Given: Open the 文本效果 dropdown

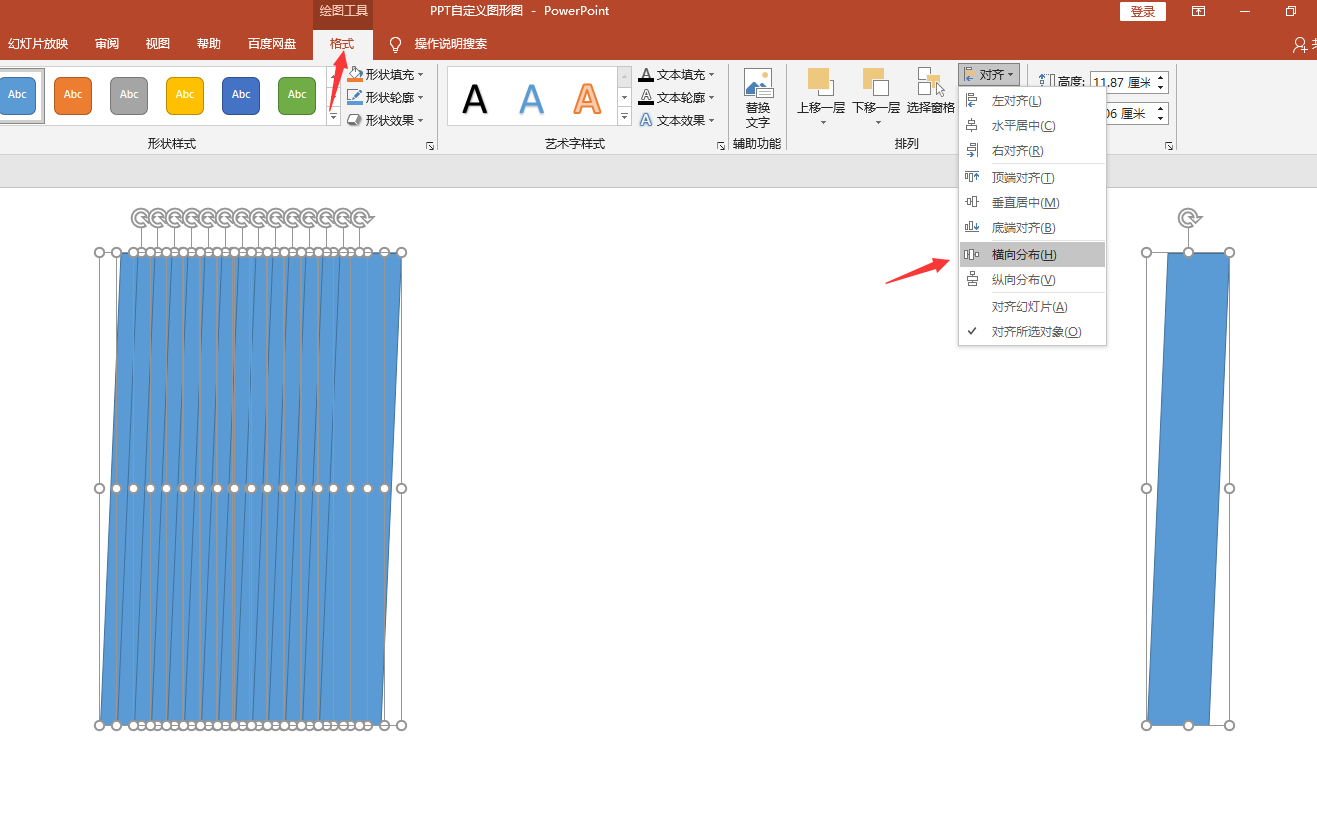Looking at the screenshot, I should coord(712,121).
